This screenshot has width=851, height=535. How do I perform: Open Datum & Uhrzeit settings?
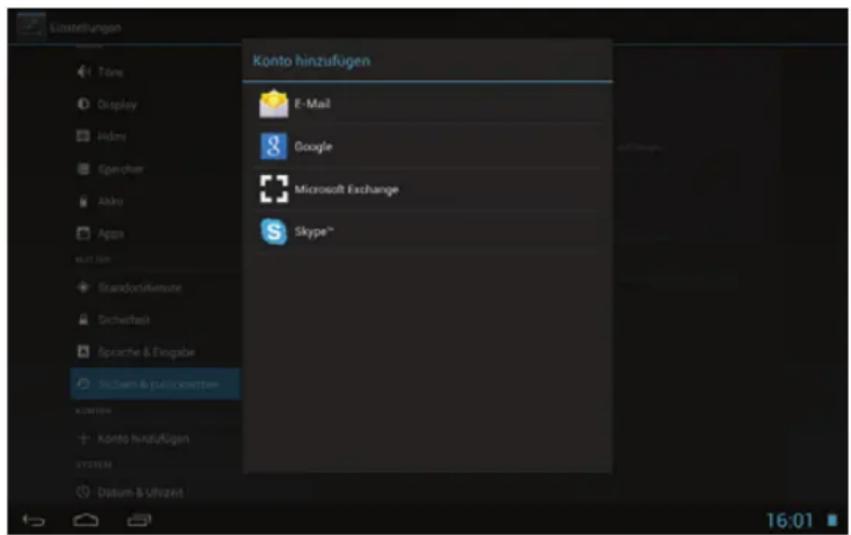click(x=155, y=492)
